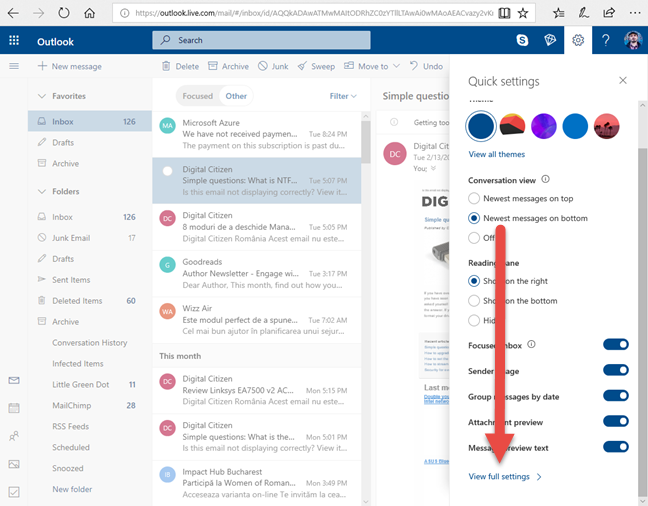648x506 pixels.
Task: Click the browser Share icon
Action: click(609, 13)
